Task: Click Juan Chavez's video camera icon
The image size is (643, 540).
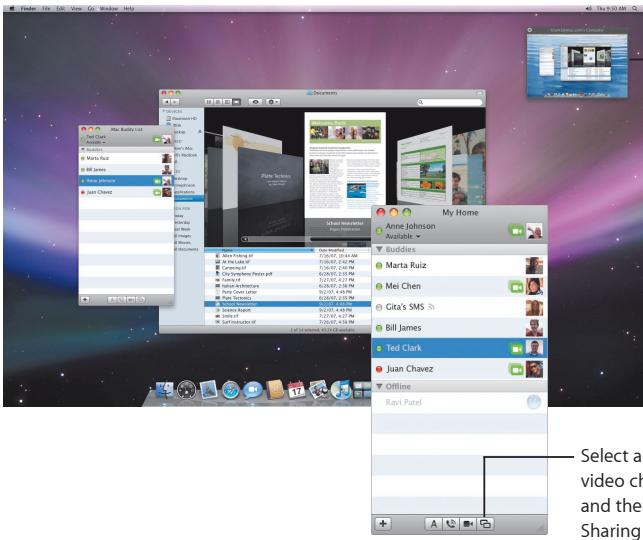Action: [x=516, y=369]
